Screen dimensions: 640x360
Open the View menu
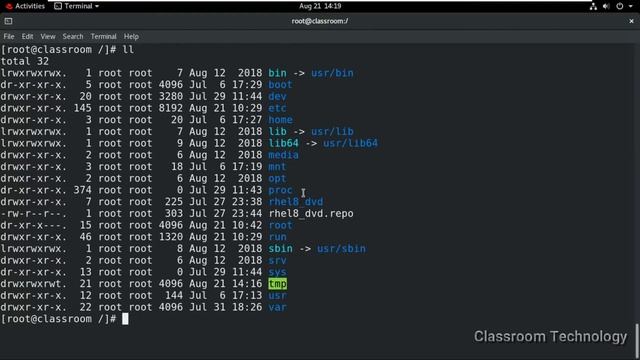click(48, 36)
